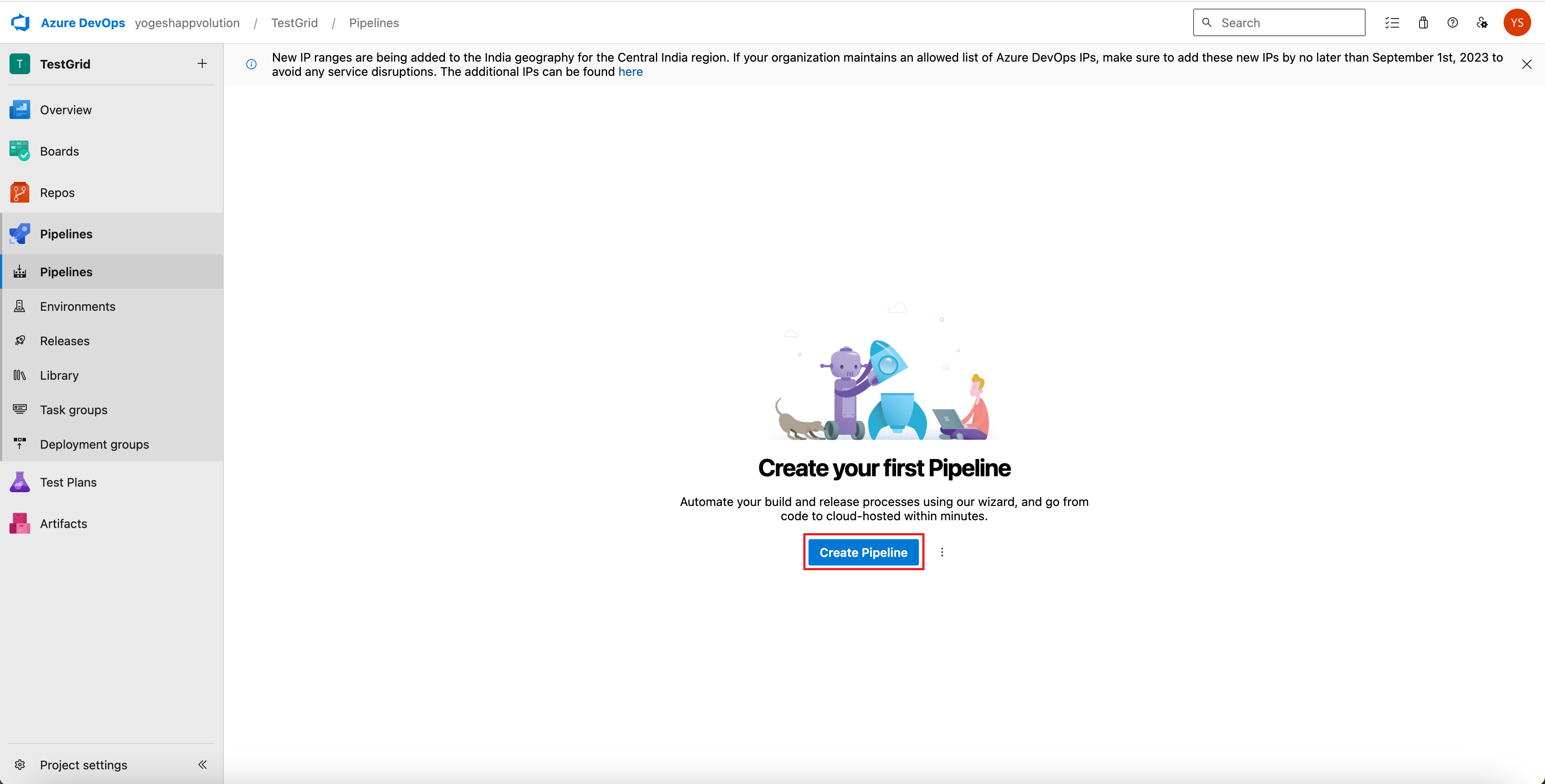Open more options beside Create Pipeline
This screenshot has width=1545, height=784.
pos(942,552)
